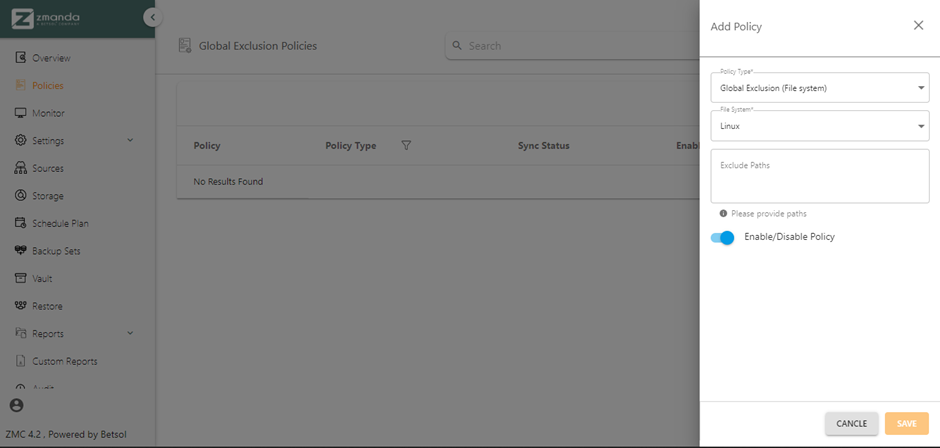
Task: Click the Custom Reports document icon
Action: click(20, 361)
